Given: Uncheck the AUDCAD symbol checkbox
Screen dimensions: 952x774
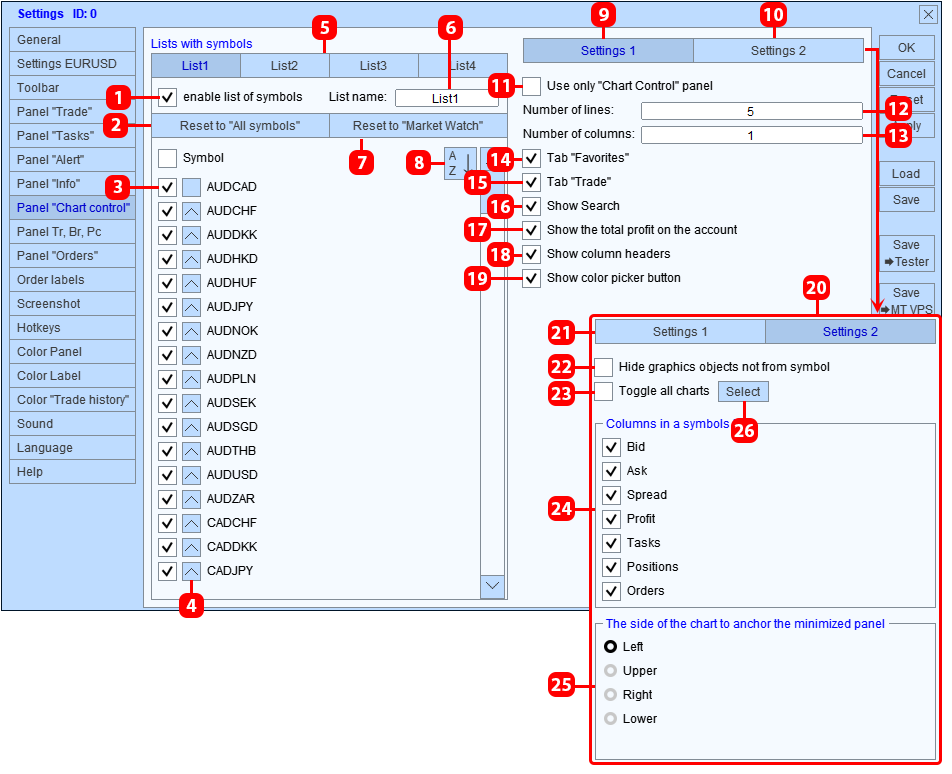Looking at the screenshot, I should click(x=168, y=187).
